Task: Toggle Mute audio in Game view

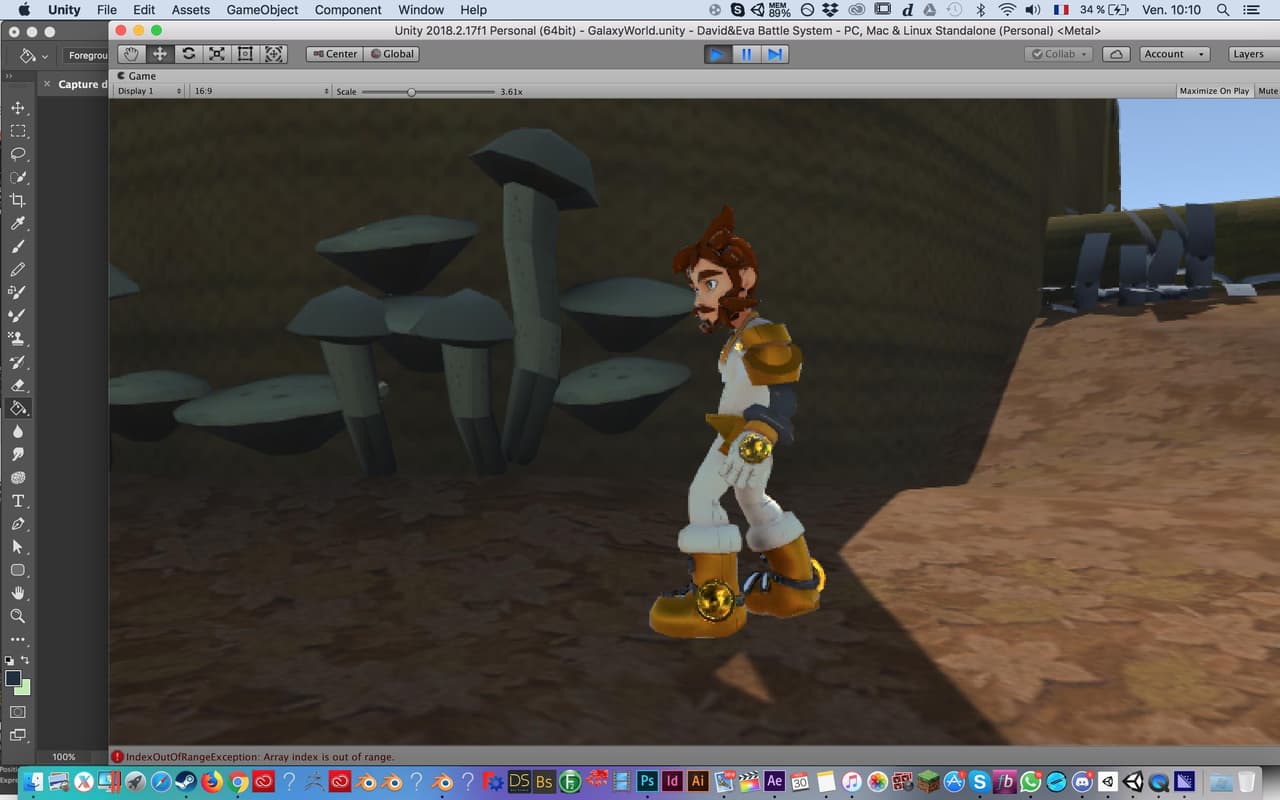Action: 1267,91
